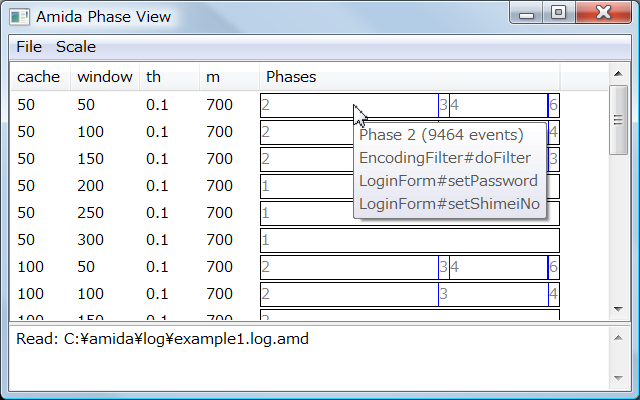Click the th column header

pyautogui.click(x=168, y=77)
